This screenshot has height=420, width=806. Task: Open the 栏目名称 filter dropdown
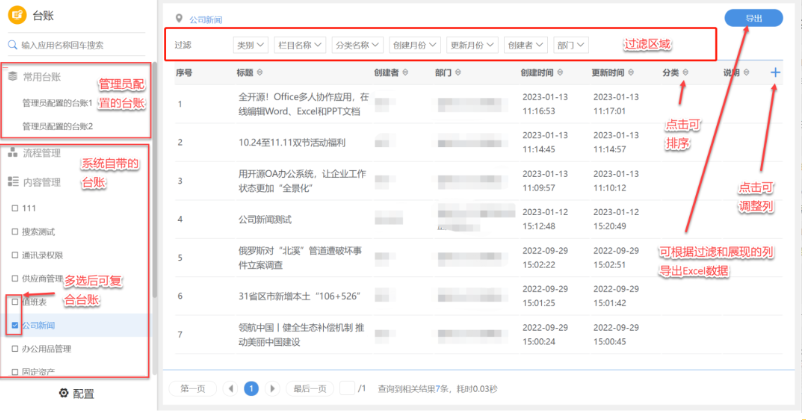click(x=300, y=45)
